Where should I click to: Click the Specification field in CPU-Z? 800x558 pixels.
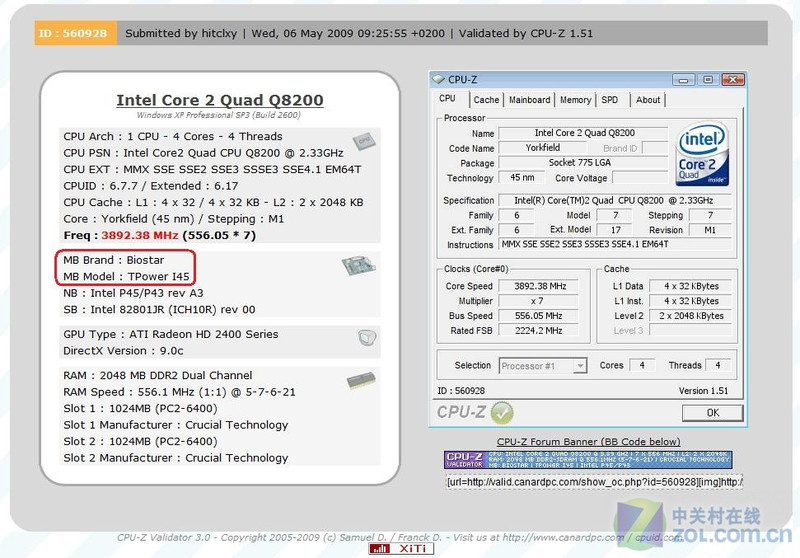tap(615, 200)
